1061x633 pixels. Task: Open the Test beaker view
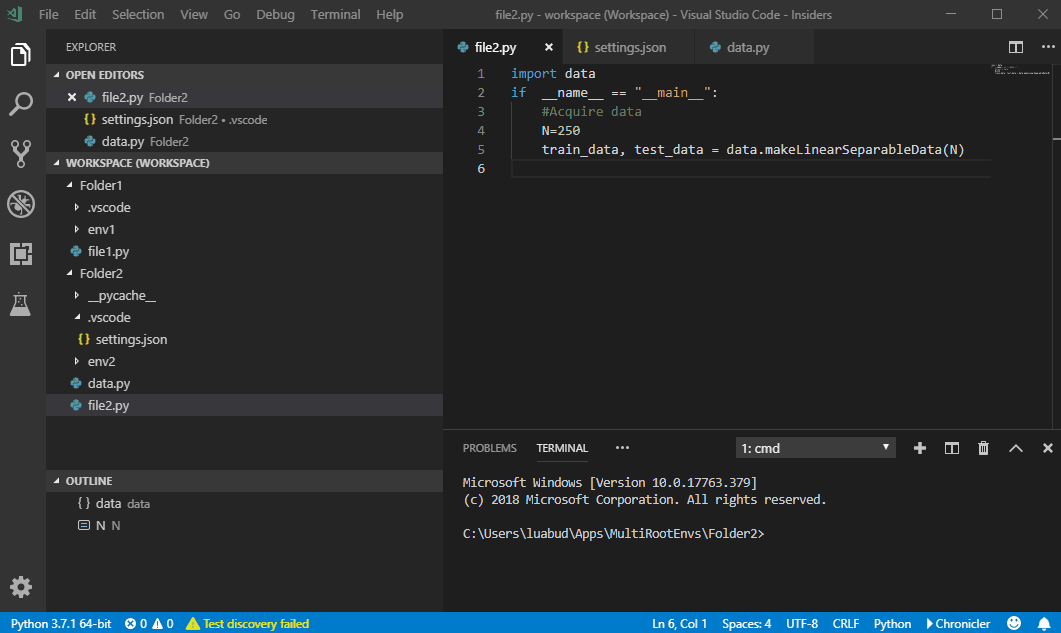click(21, 305)
